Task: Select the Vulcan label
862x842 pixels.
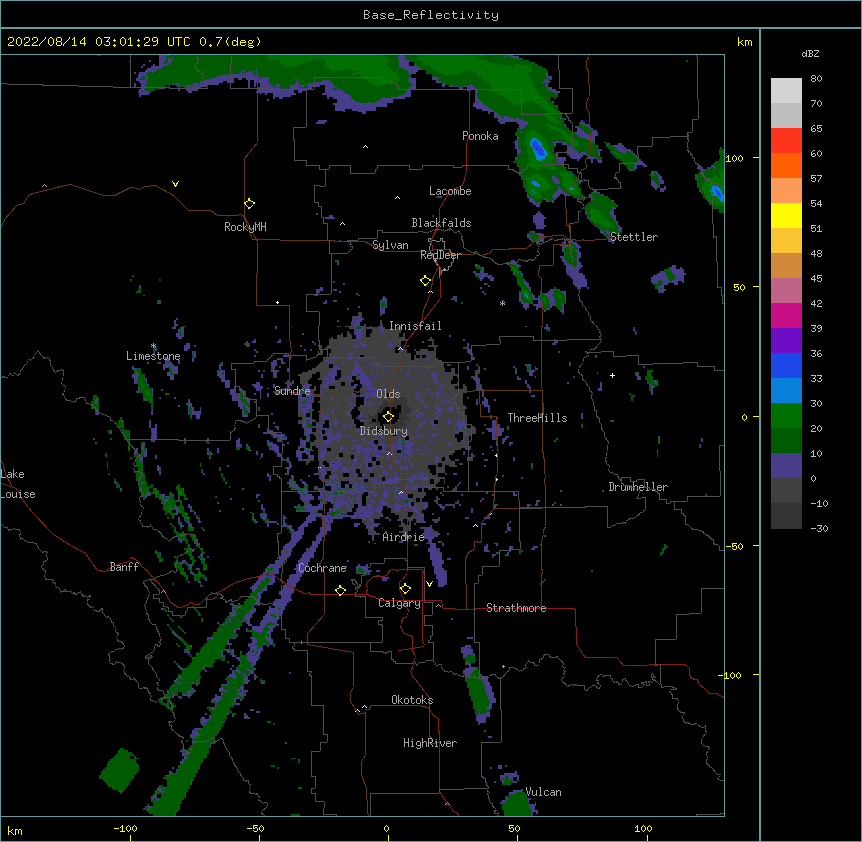Action: pyautogui.click(x=543, y=792)
